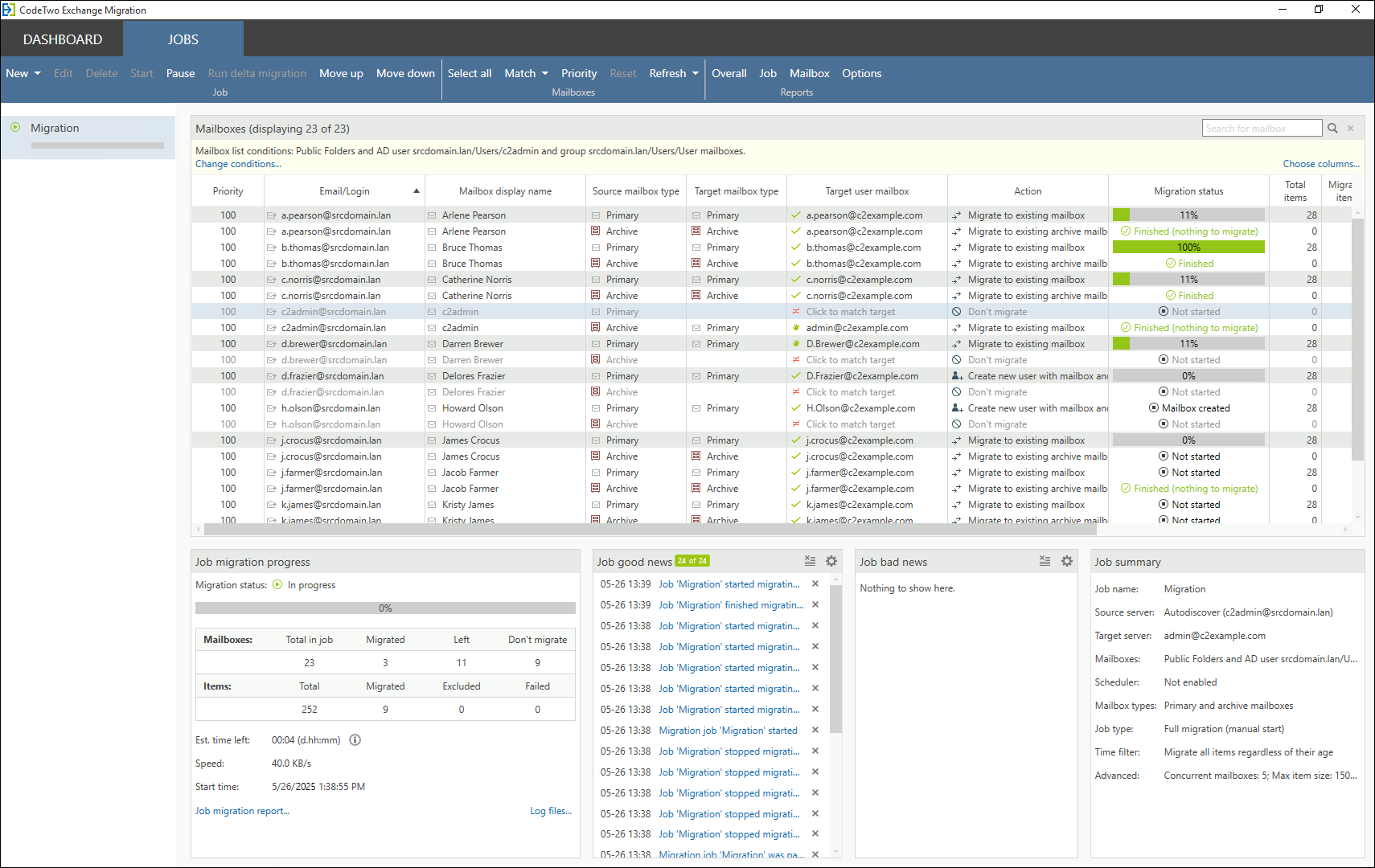Open the Job migration report link
The image size is (1375, 868).
242,811
